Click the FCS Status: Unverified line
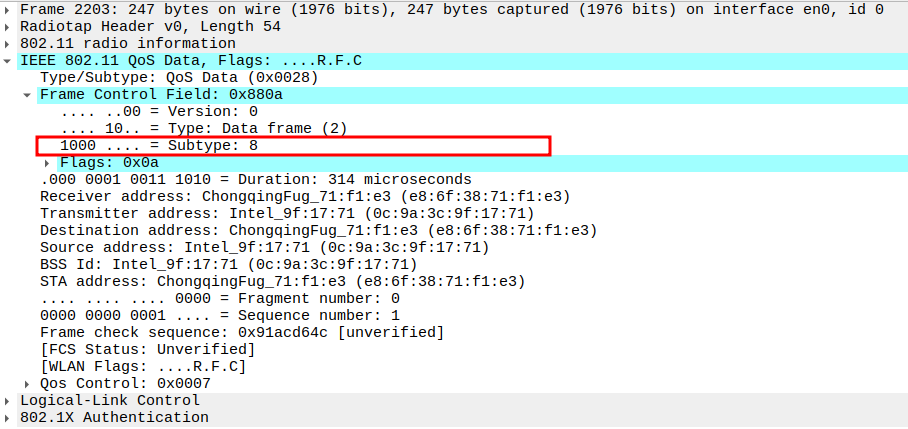This screenshot has width=908, height=429. click(150, 349)
